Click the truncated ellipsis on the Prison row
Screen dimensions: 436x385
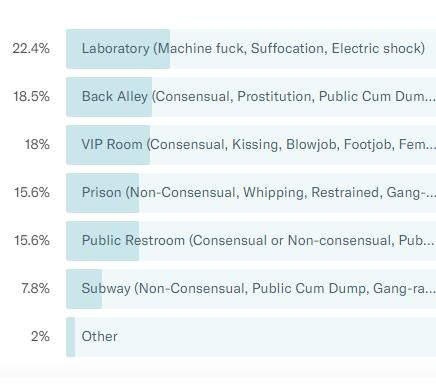point(430,195)
